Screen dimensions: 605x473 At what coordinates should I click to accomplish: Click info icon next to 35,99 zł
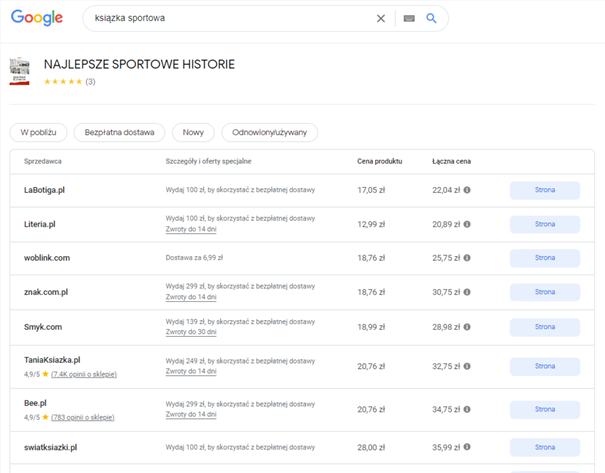pyautogui.click(x=467, y=447)
